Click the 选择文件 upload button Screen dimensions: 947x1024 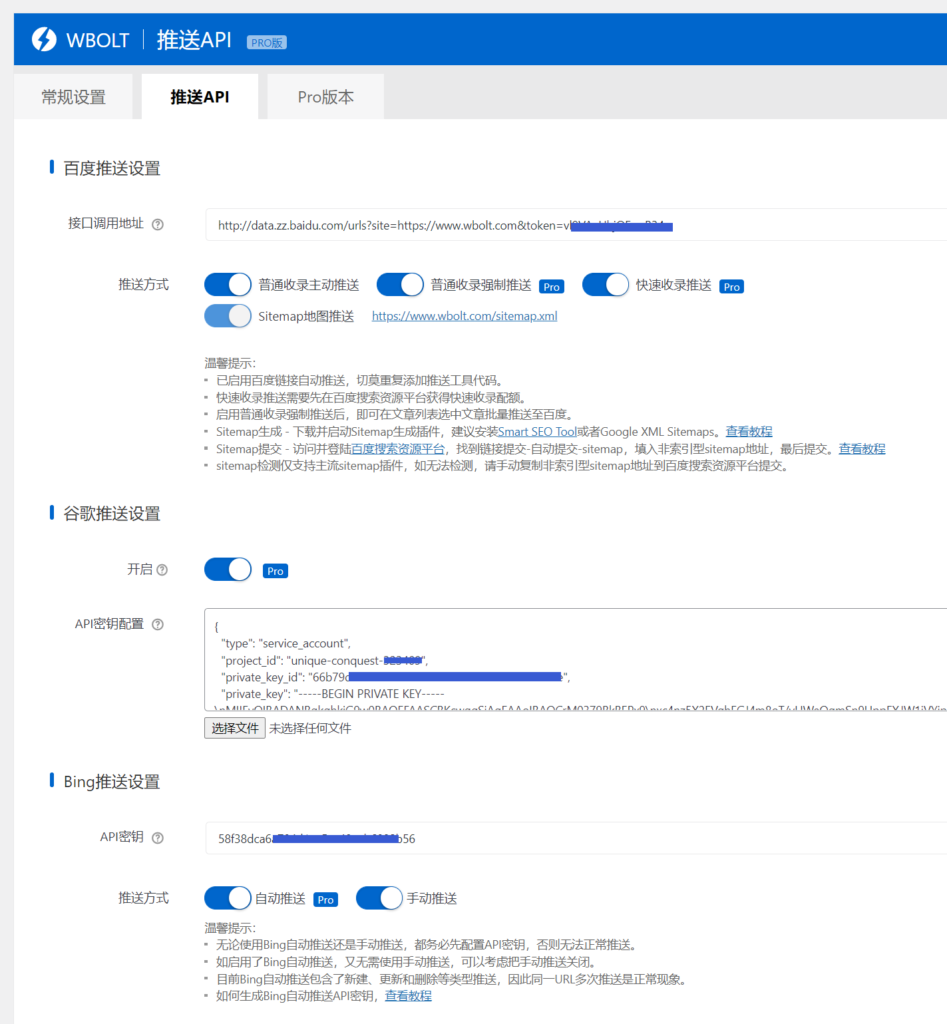point(234,727)
